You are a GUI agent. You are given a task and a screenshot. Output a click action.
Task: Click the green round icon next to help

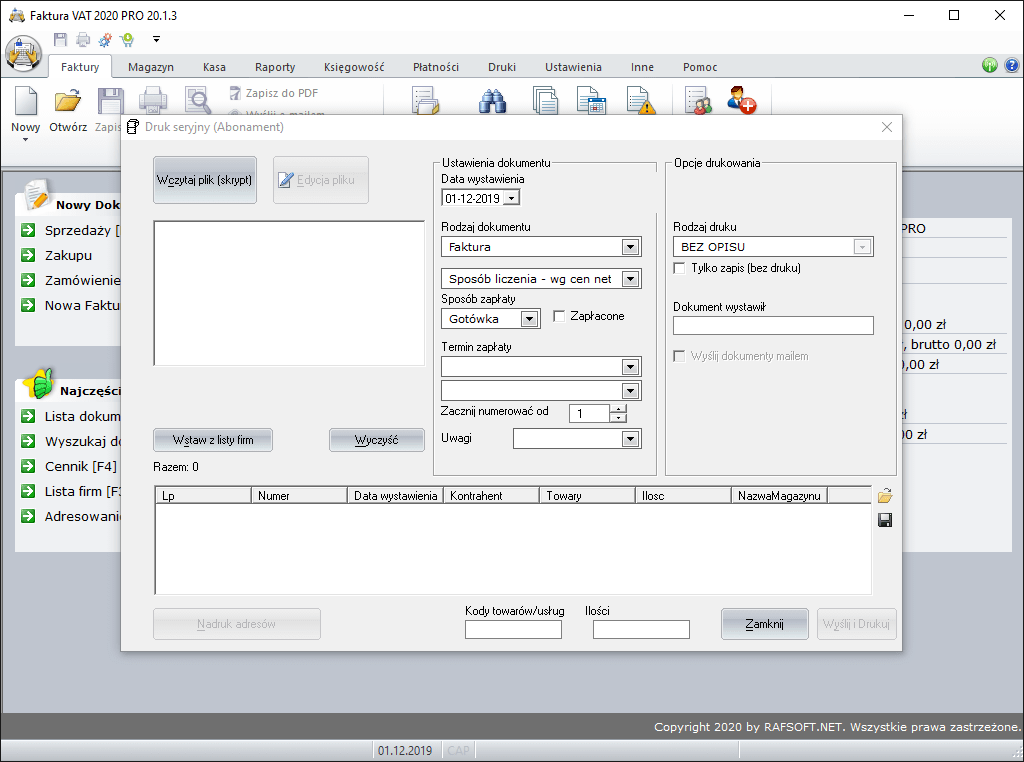(989, 65)
